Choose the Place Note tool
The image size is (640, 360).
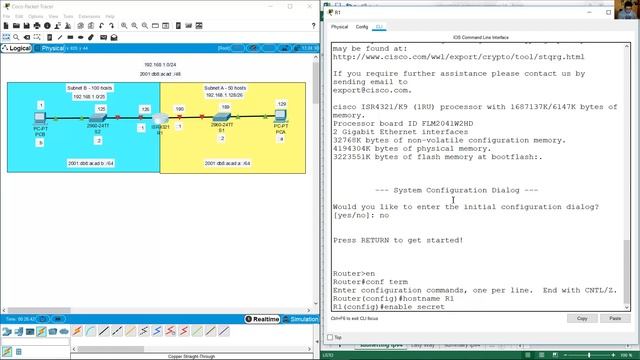[x=49, y=37]
